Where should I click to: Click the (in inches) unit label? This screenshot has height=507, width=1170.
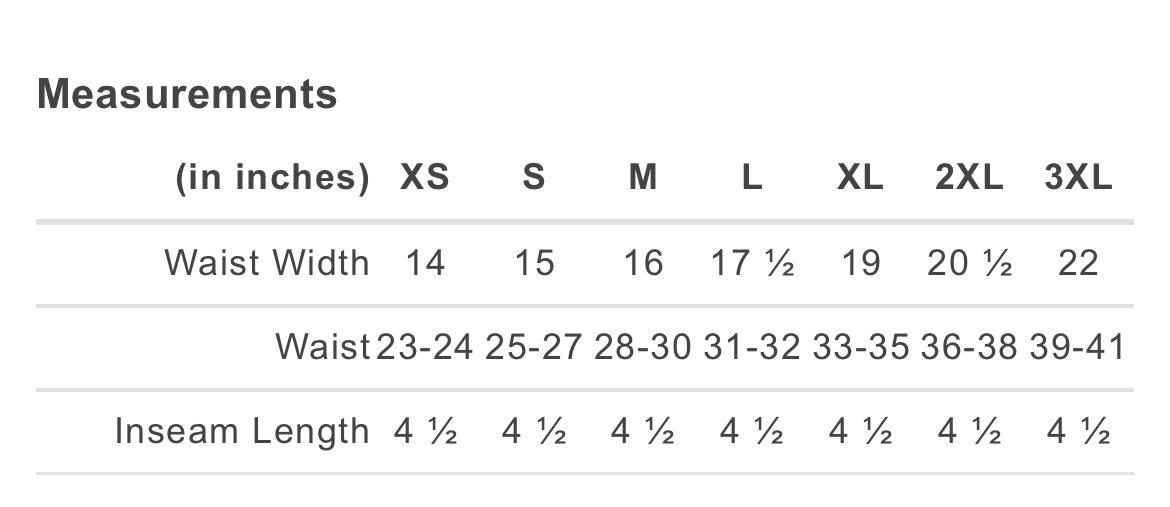click(x=272, y=178)
